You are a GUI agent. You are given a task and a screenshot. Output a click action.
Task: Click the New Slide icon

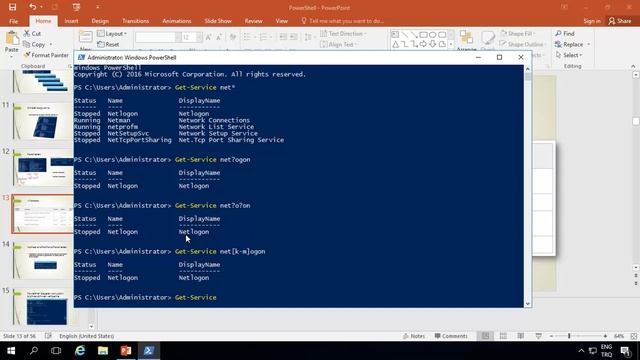85,37
